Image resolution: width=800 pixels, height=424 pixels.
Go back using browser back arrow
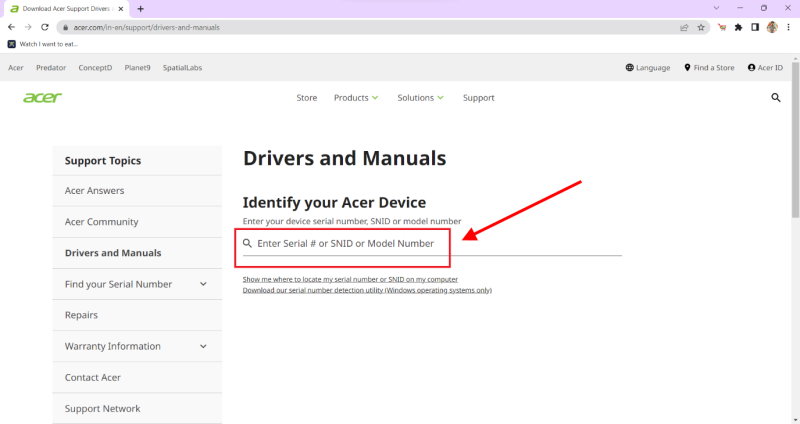[11, 27]
